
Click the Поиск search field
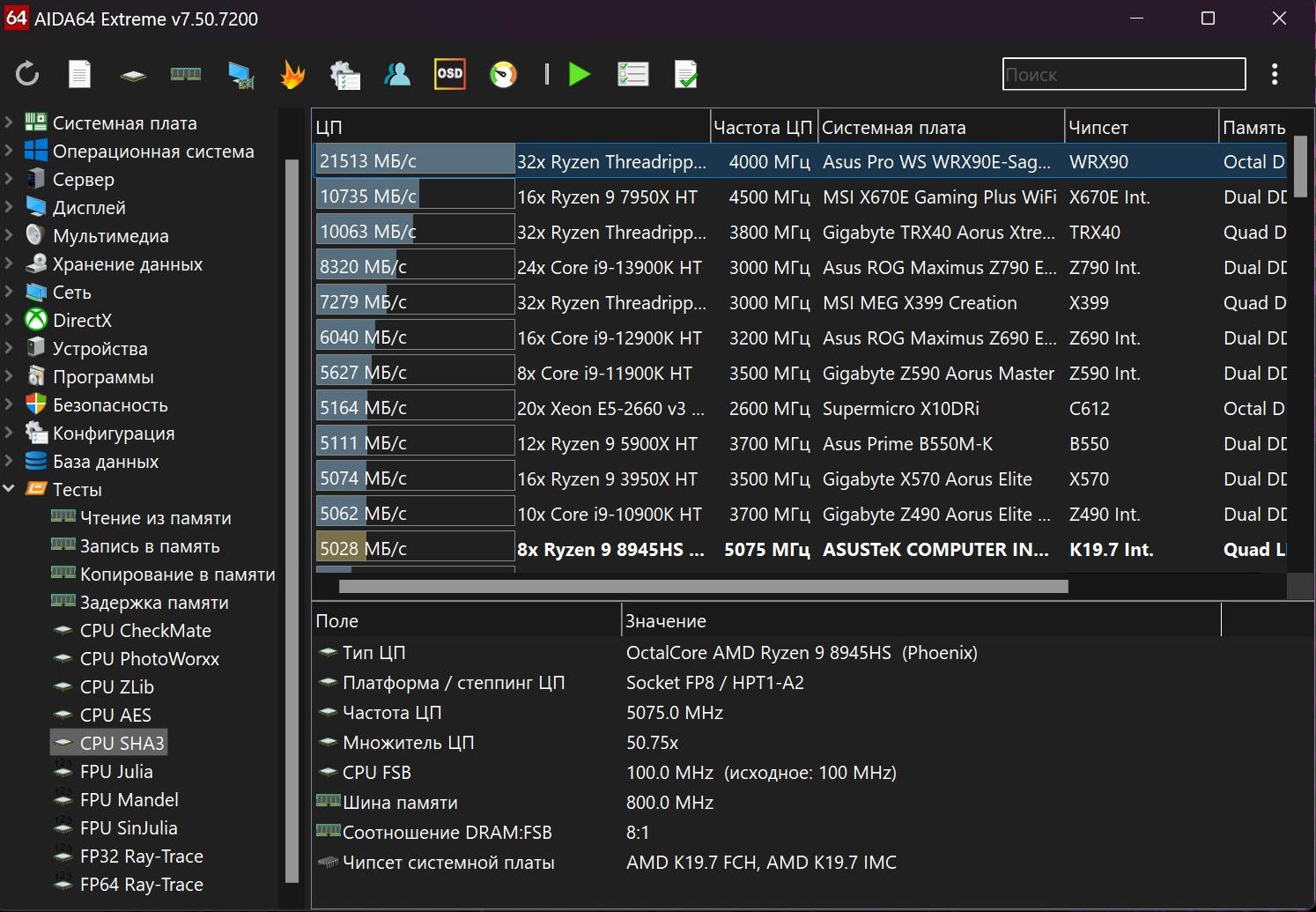(1123, 75)
